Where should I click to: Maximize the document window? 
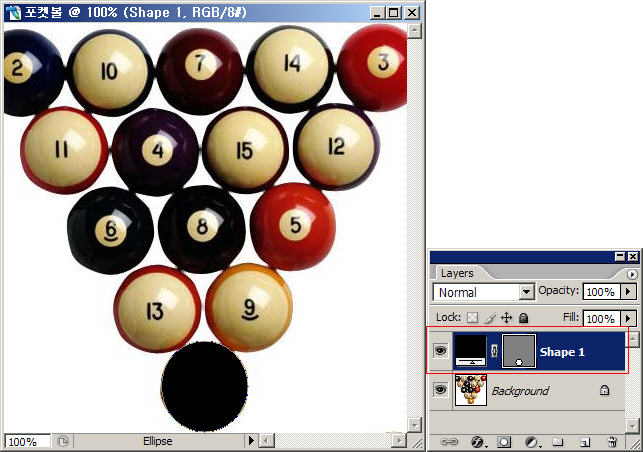[393, 13]
